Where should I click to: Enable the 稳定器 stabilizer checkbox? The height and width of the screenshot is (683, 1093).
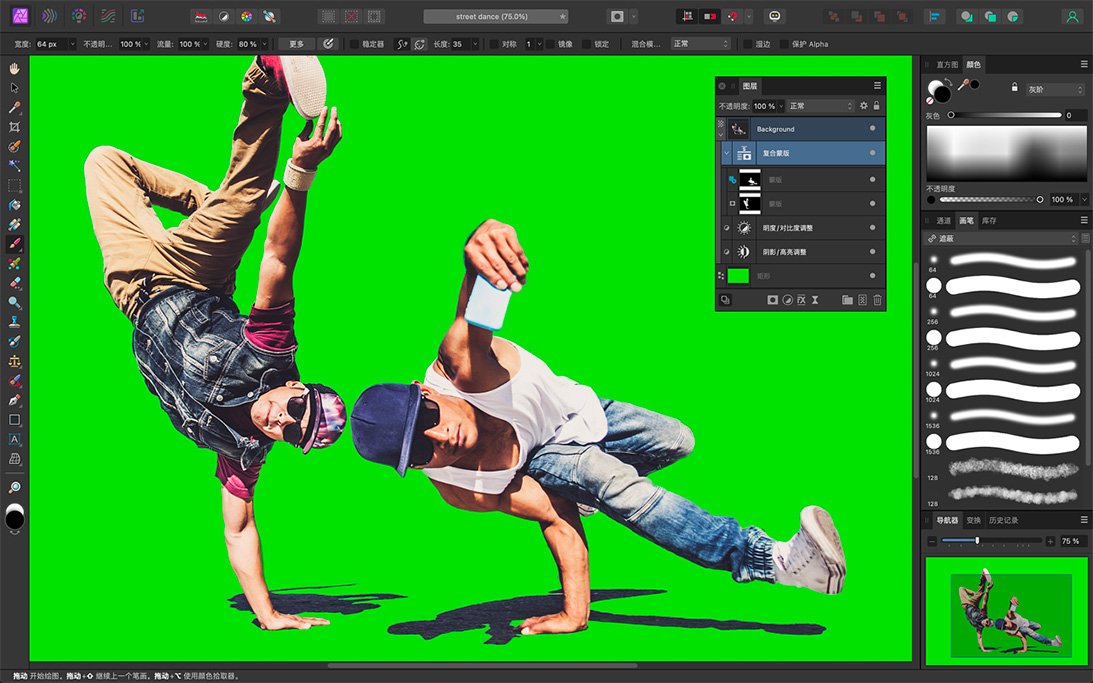(355, 44)
